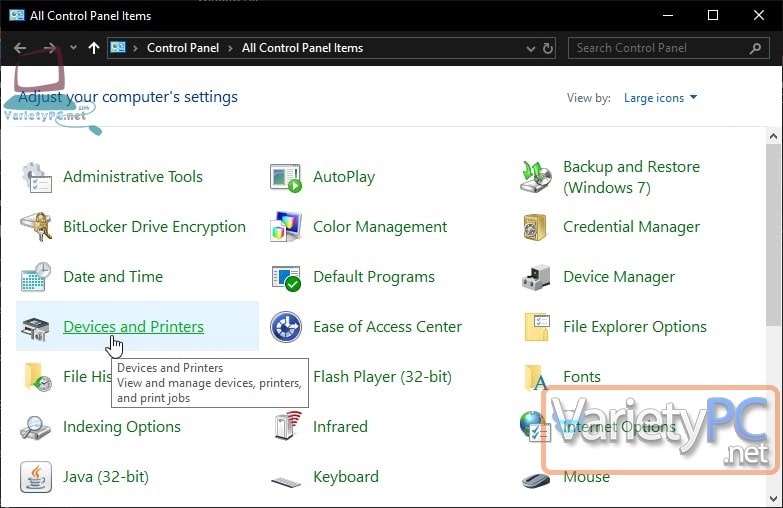
Task: Open the Credential Manager link
Action: click(631, 227)
